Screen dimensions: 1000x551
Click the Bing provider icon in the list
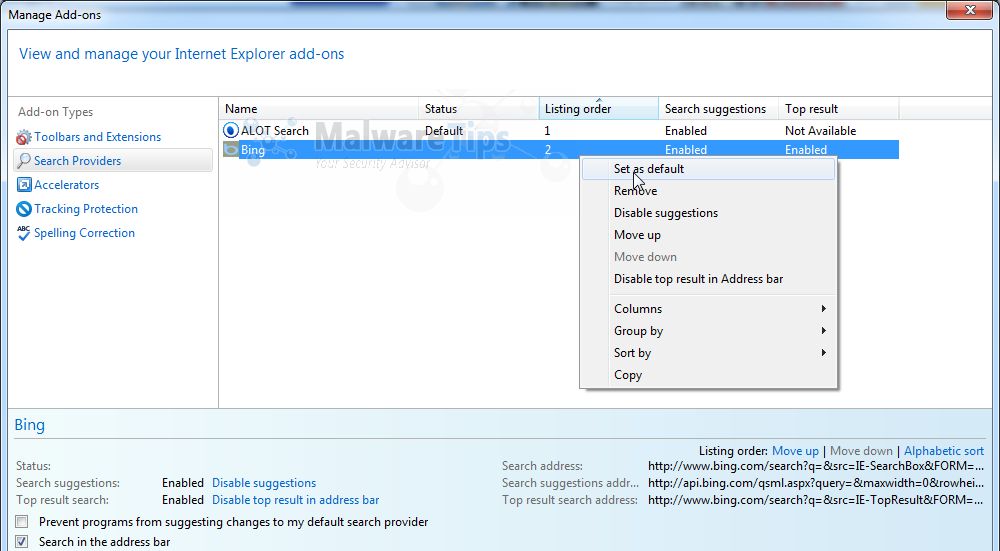(230, 150)
